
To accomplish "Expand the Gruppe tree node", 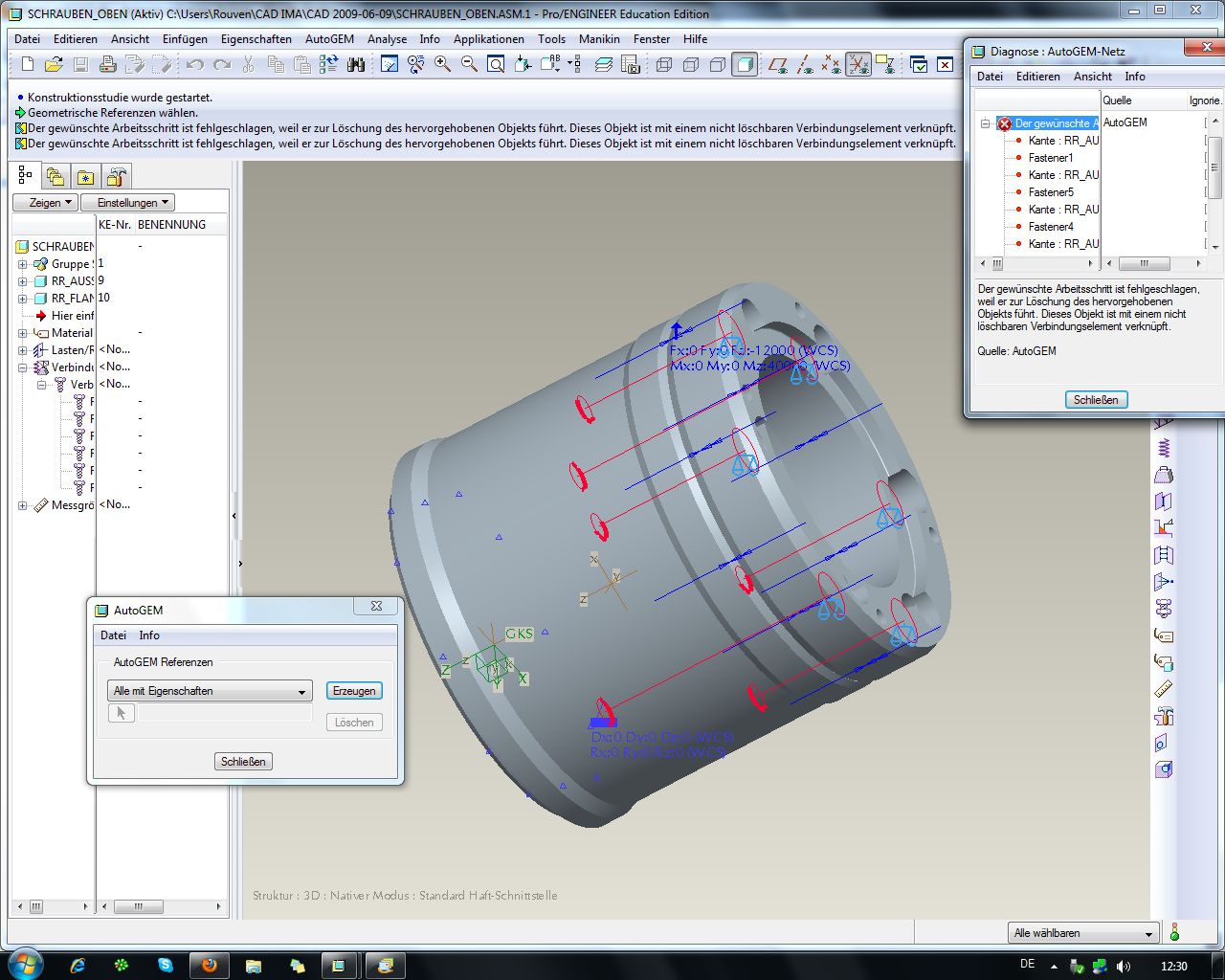I will (23, 264).
